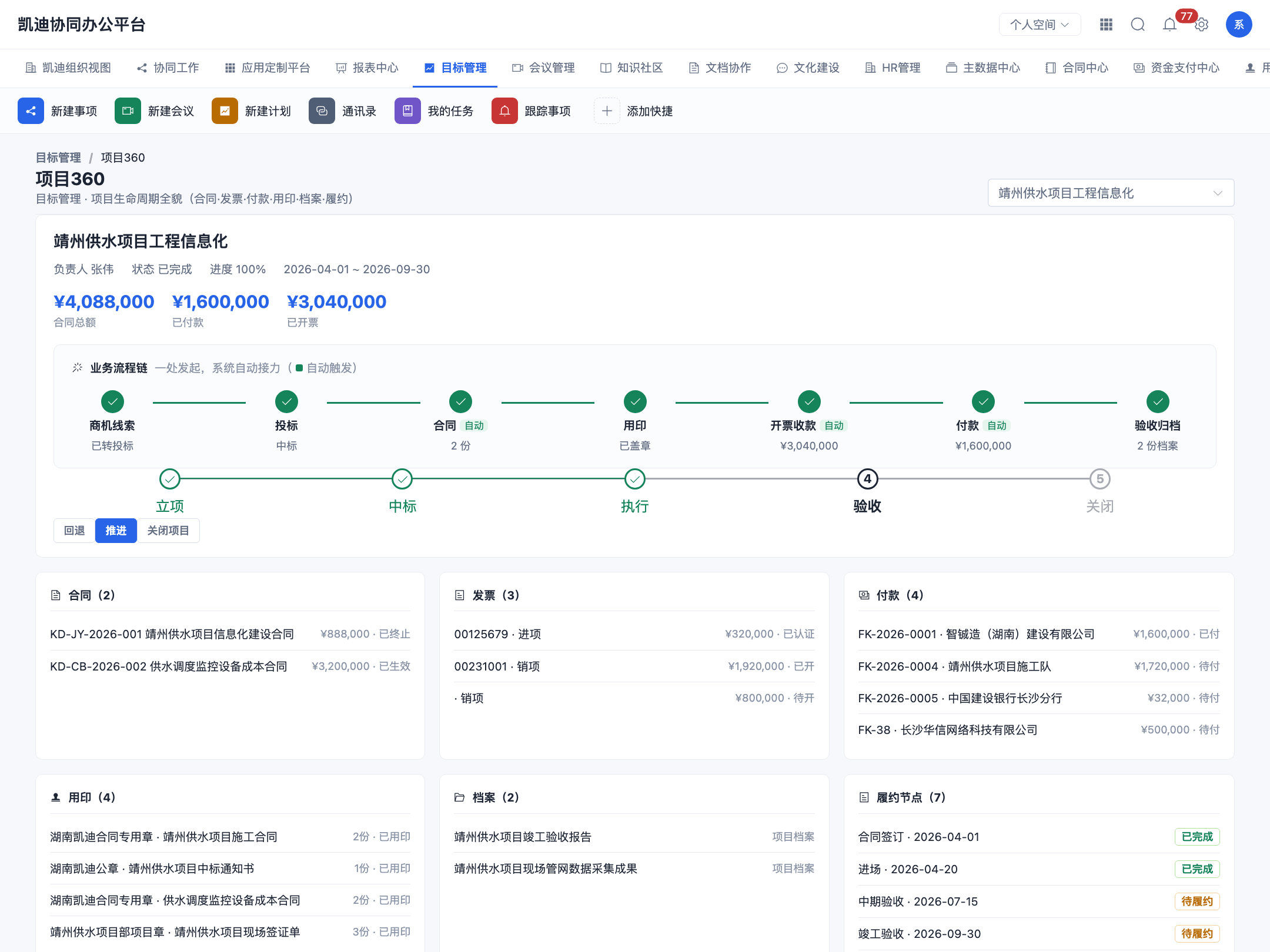The image size is (1270, 952).
Task: Click 已完成 tag on 进场 · 2026-04-20
Action: [1197, 869]
